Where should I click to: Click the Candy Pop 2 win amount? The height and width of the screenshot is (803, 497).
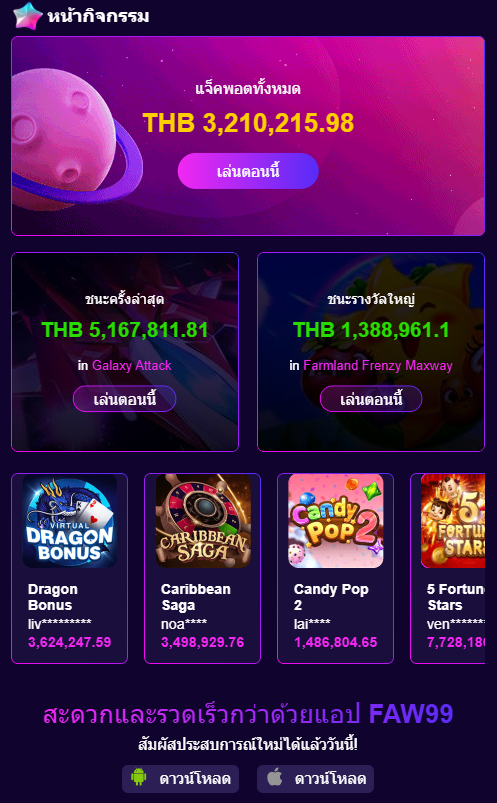tap(336, 642)
